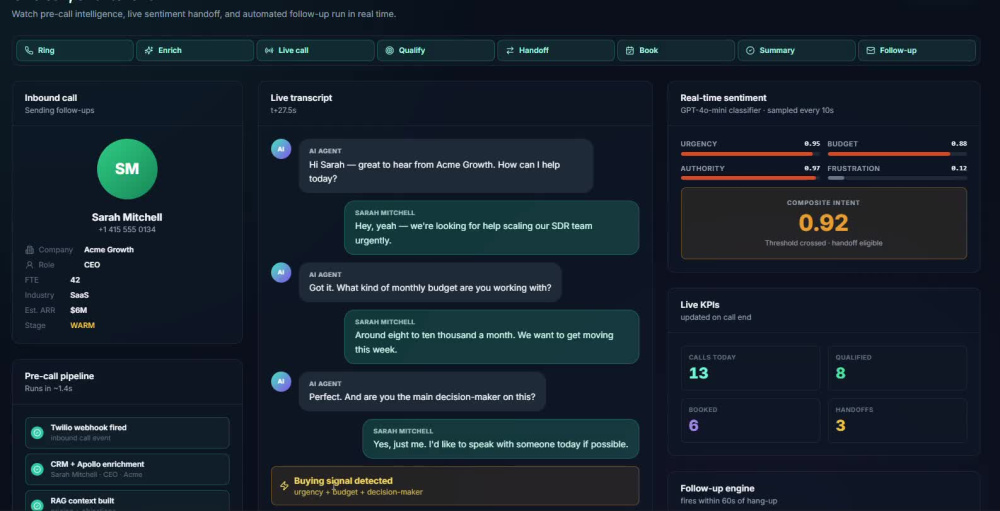
Task: Click the swap arrows icon in Handoff step
Action: 510,50
